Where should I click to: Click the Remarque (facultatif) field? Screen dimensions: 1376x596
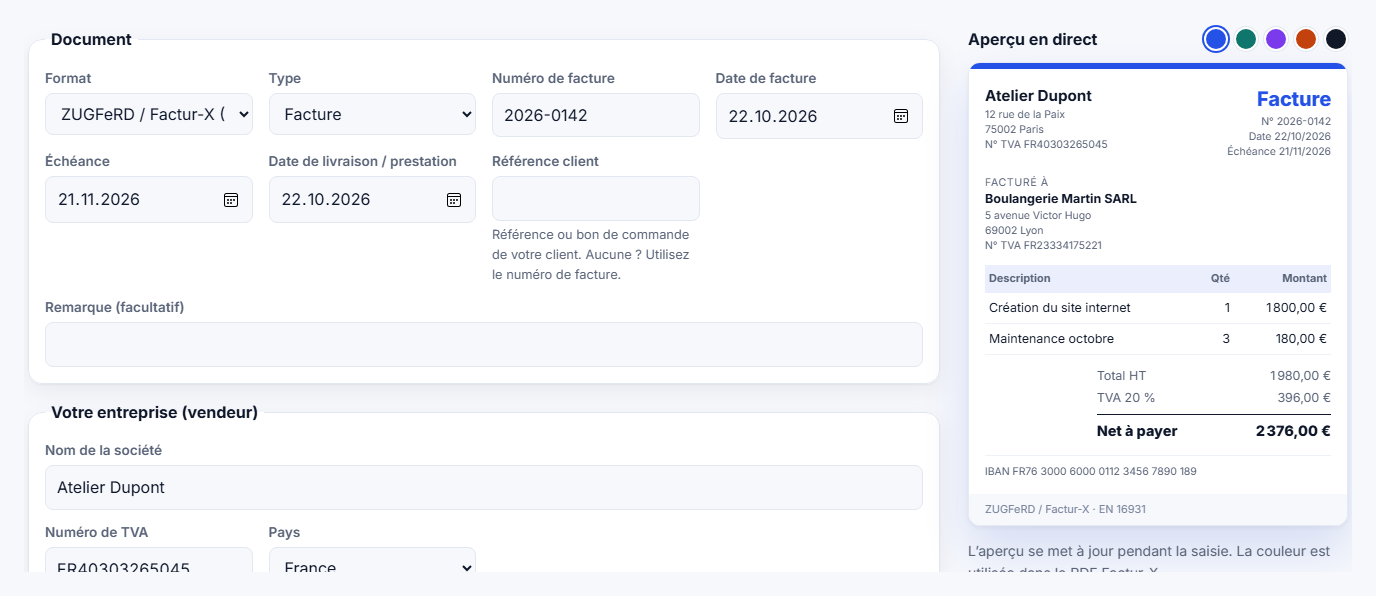484,344
